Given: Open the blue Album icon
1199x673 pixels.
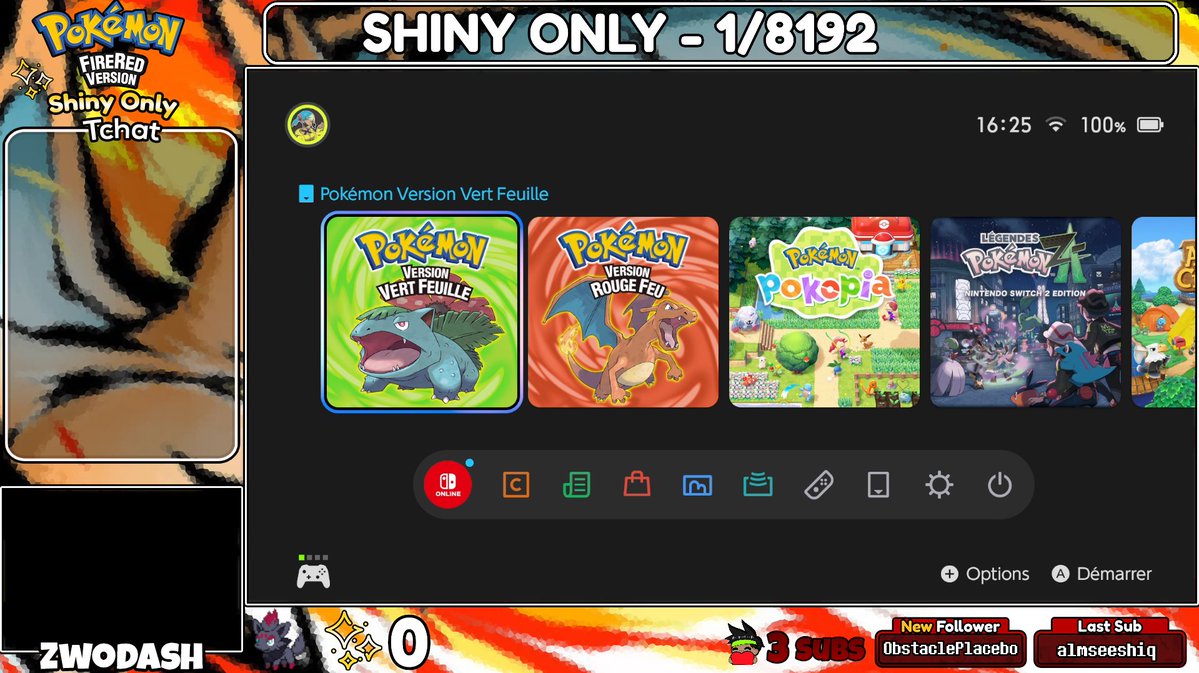Looking at the screenshot, I should (697, 485).
